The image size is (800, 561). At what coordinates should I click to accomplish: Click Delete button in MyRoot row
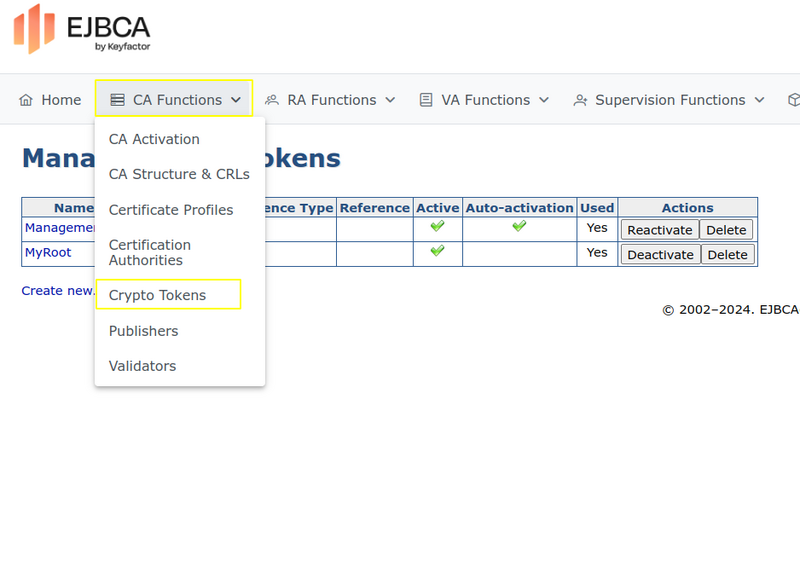click(x=728, y=254)
